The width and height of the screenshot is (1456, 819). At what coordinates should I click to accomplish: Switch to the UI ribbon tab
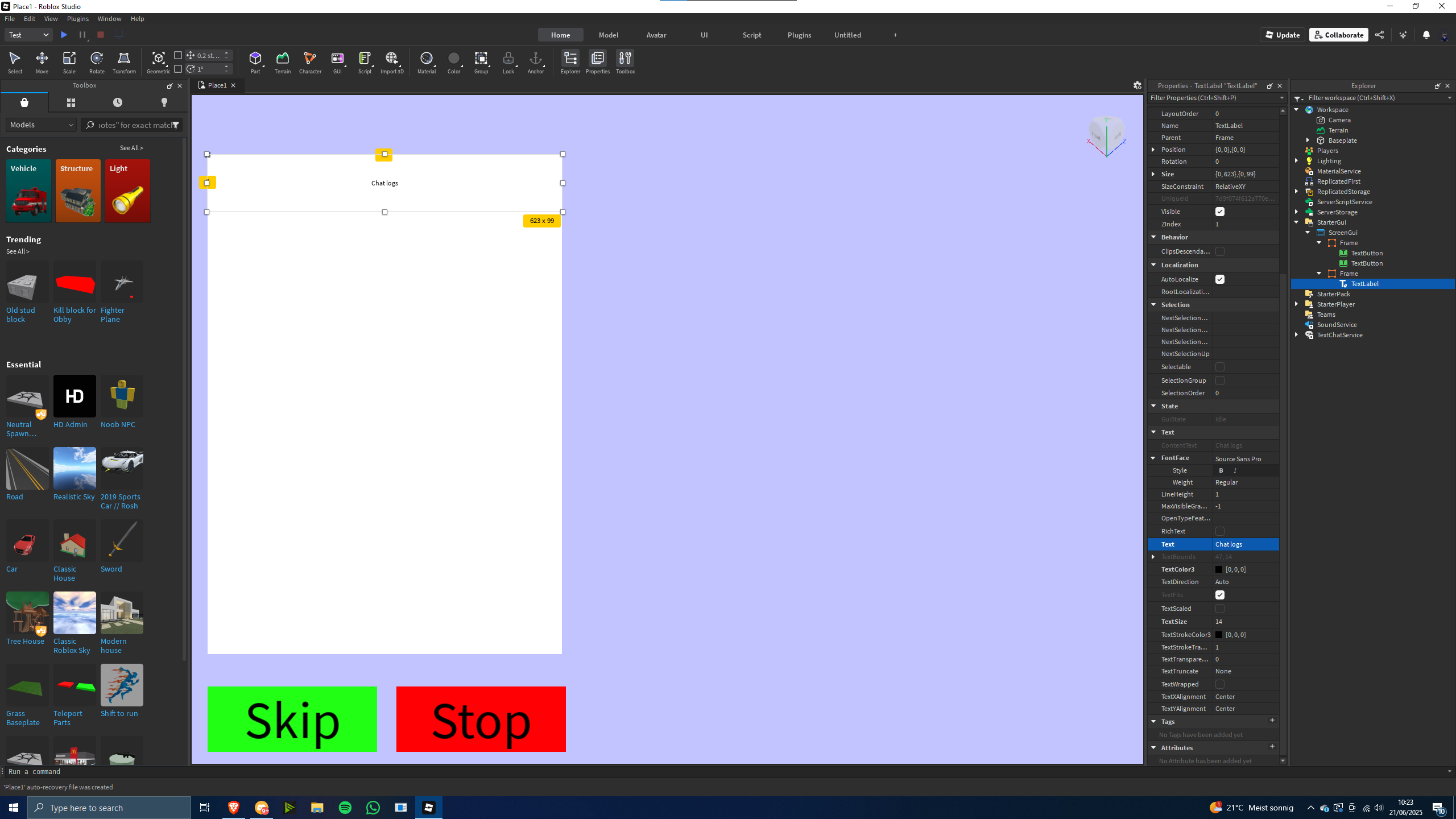[704, 35]
